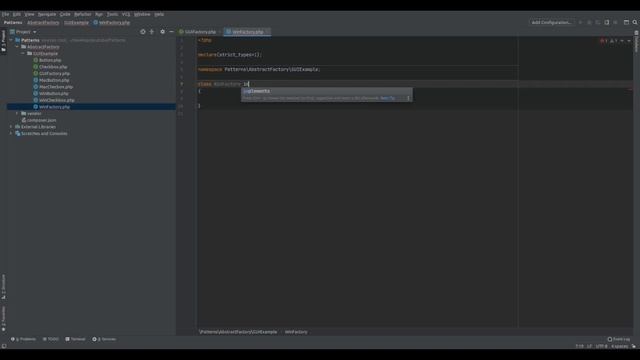Image resolution: width=640 pixels, height=360 pixels.
Task: Click Add Configuration button
Action: (x=551, y=22)
